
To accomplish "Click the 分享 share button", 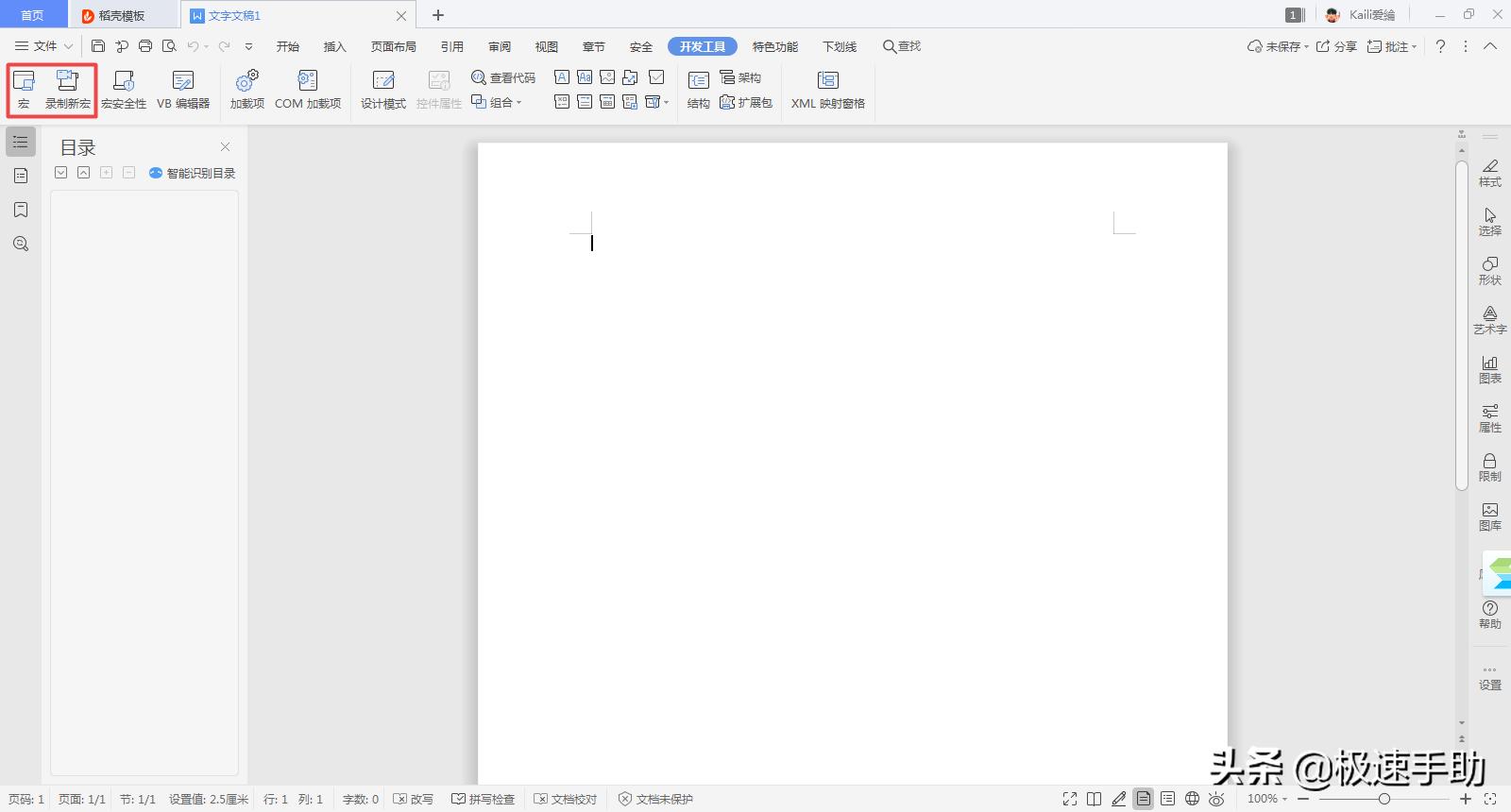I will coord(1336,46).
